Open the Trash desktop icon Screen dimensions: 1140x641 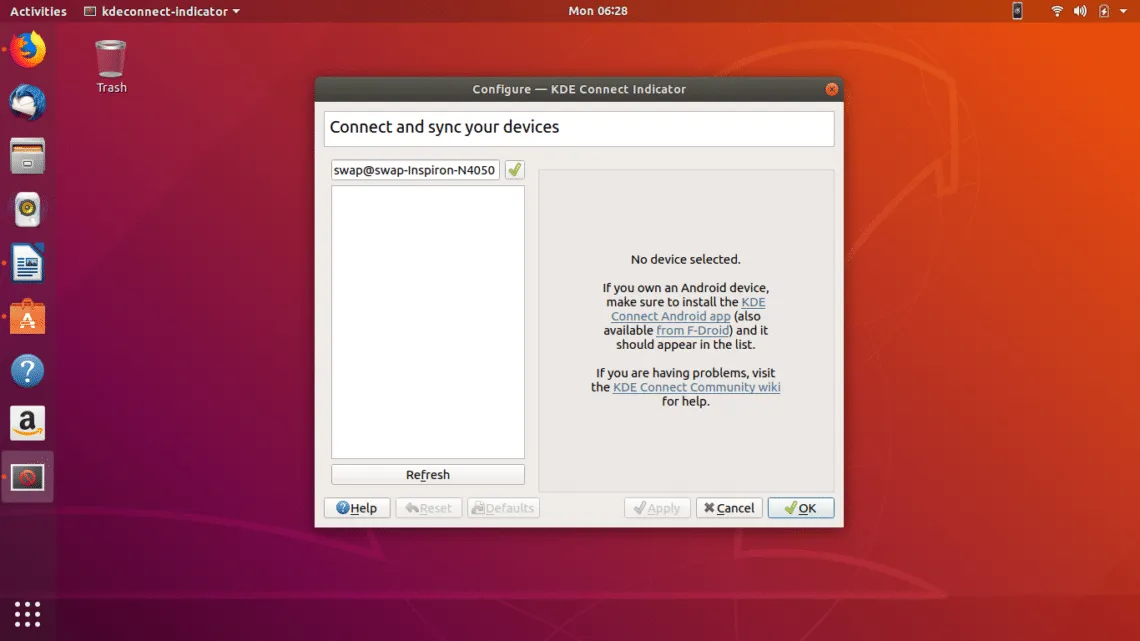point(111,66)
